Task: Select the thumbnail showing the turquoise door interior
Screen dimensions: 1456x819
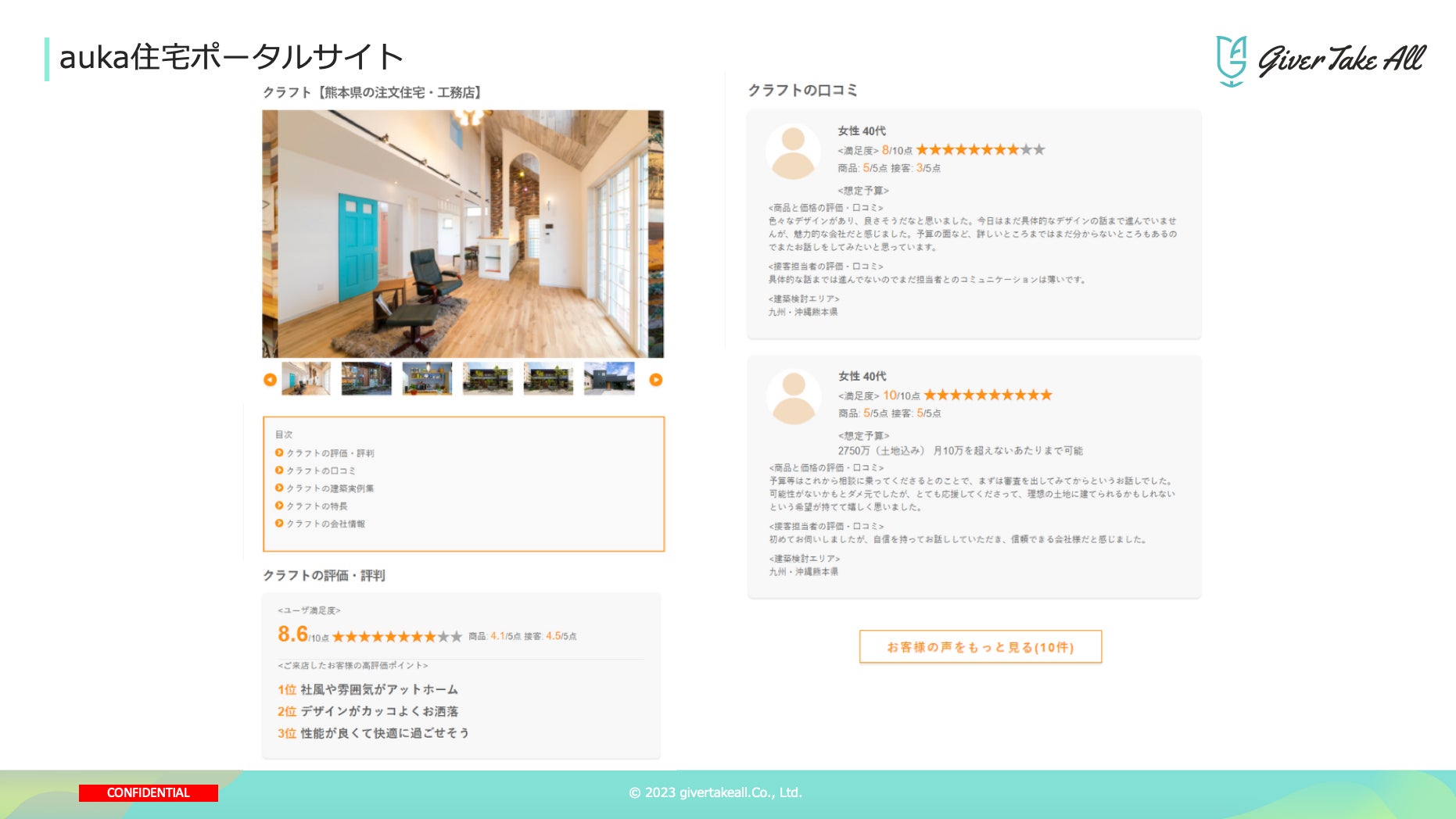Action: (x=306, y=378)
